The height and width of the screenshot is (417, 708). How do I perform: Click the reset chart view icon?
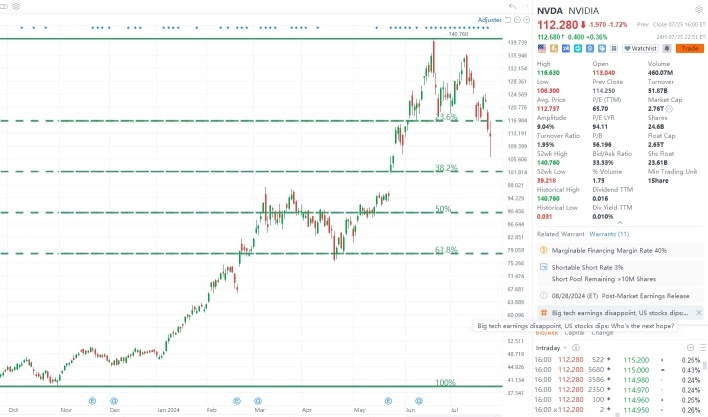tap(508, 20)
